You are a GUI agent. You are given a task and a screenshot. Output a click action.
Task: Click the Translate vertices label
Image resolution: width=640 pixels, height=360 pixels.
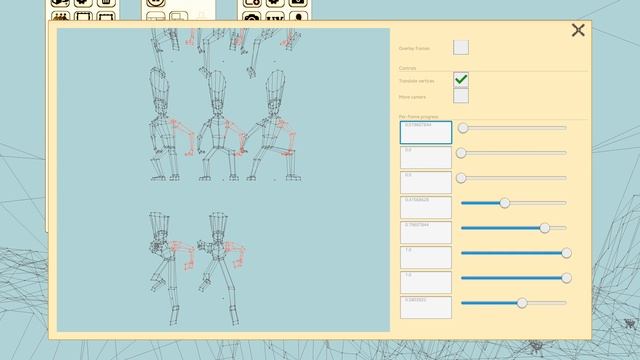coord(416,81)
